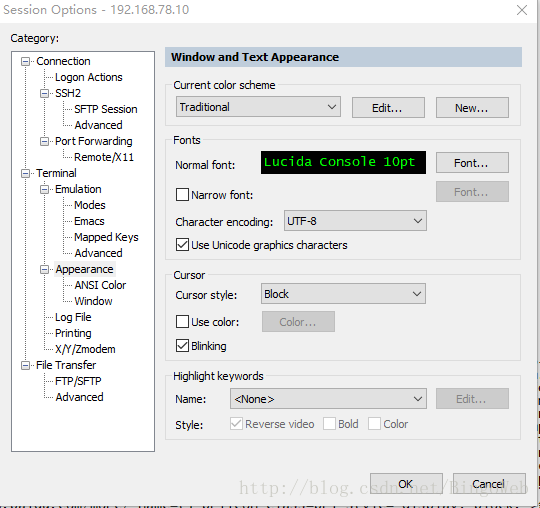The height and width of the screenshot is (508, 540).
Task: Open the Normal font Font dialog
Action: tap(472, 163)
